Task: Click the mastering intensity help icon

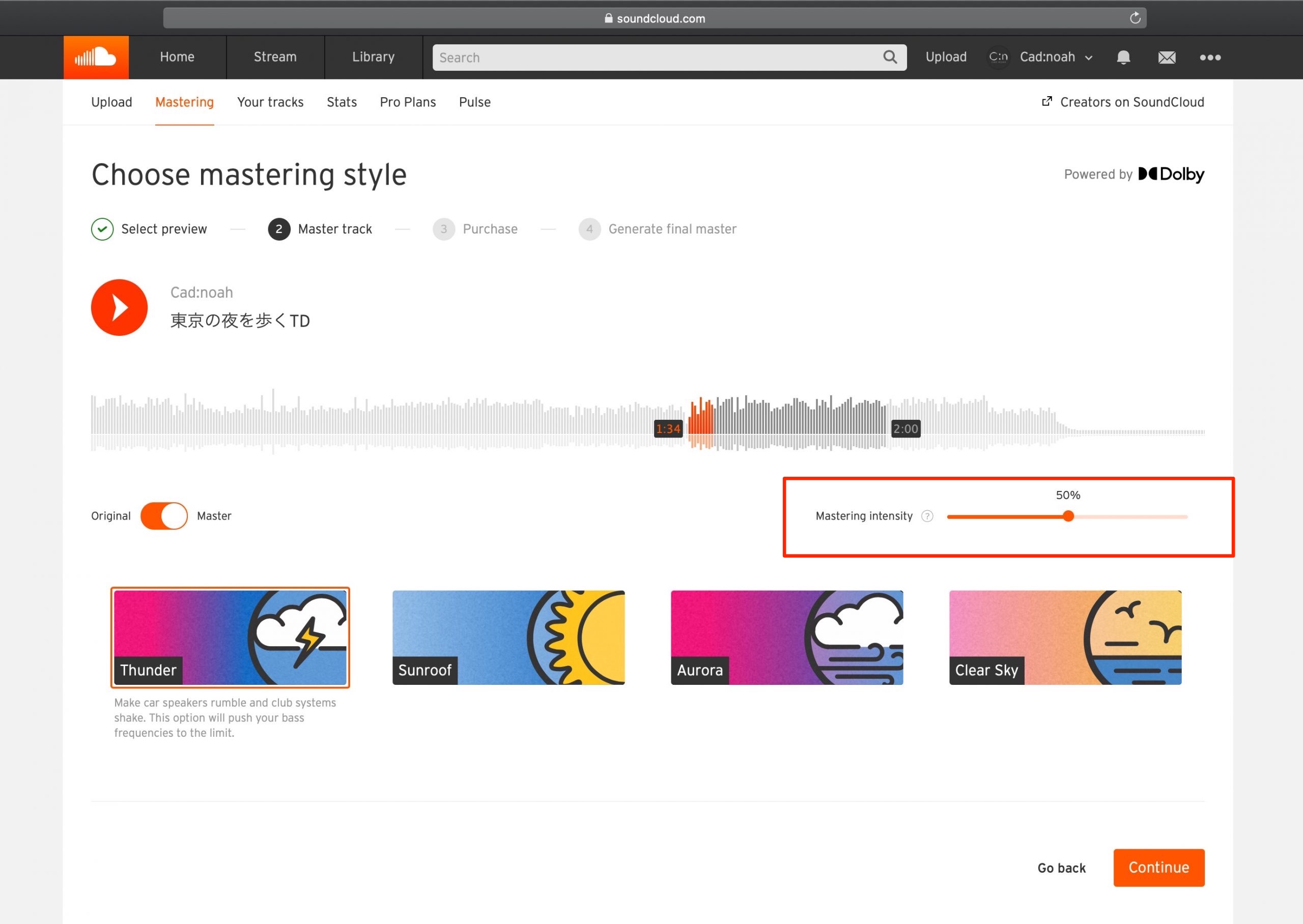Action: click(927, 515)
